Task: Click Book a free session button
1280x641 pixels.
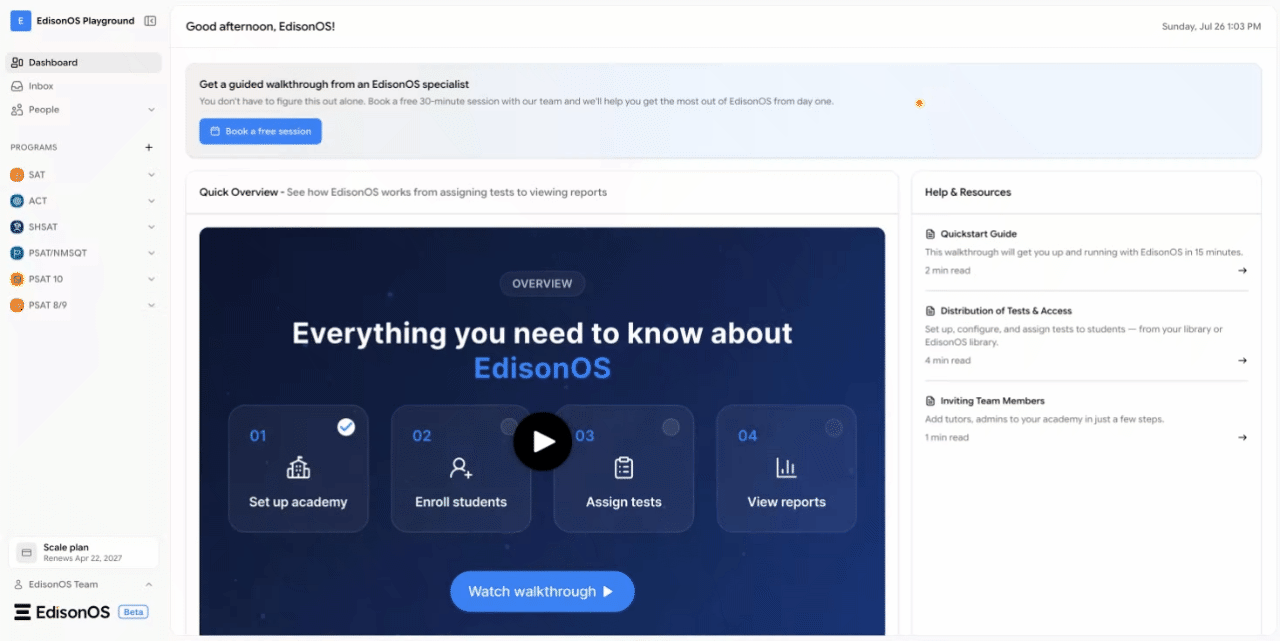Action: (260, 131)
